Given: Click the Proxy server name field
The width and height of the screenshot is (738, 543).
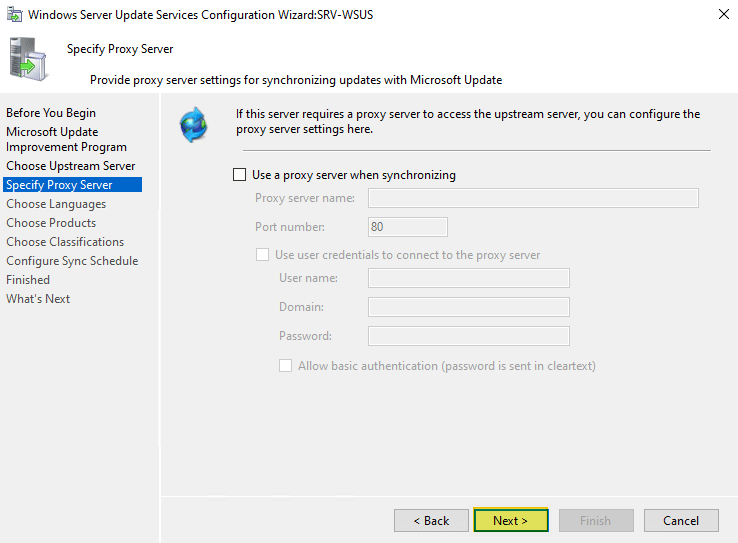Looking at the screenshot, I should coord(533,198).
